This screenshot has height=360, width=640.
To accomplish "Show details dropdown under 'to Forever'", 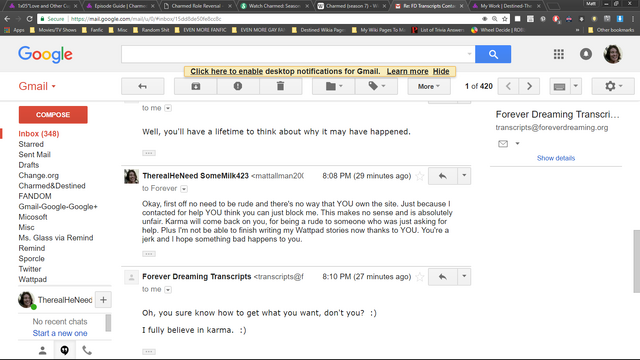I will [x=184, y=189].
